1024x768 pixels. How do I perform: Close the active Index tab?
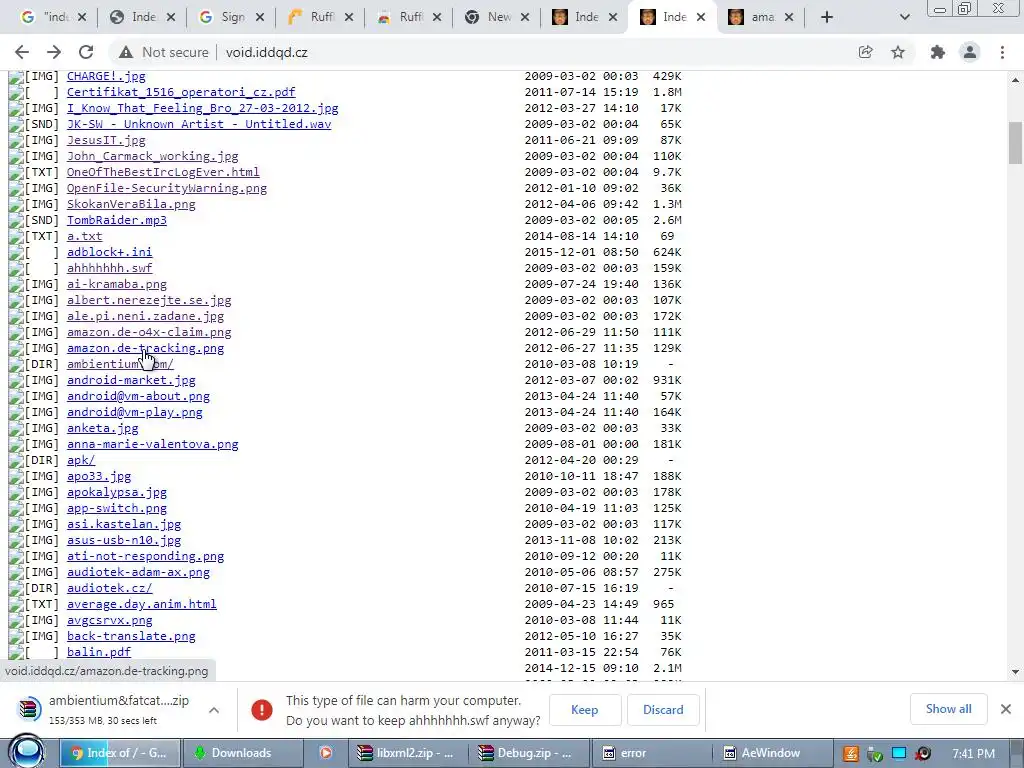click(701, 17)
